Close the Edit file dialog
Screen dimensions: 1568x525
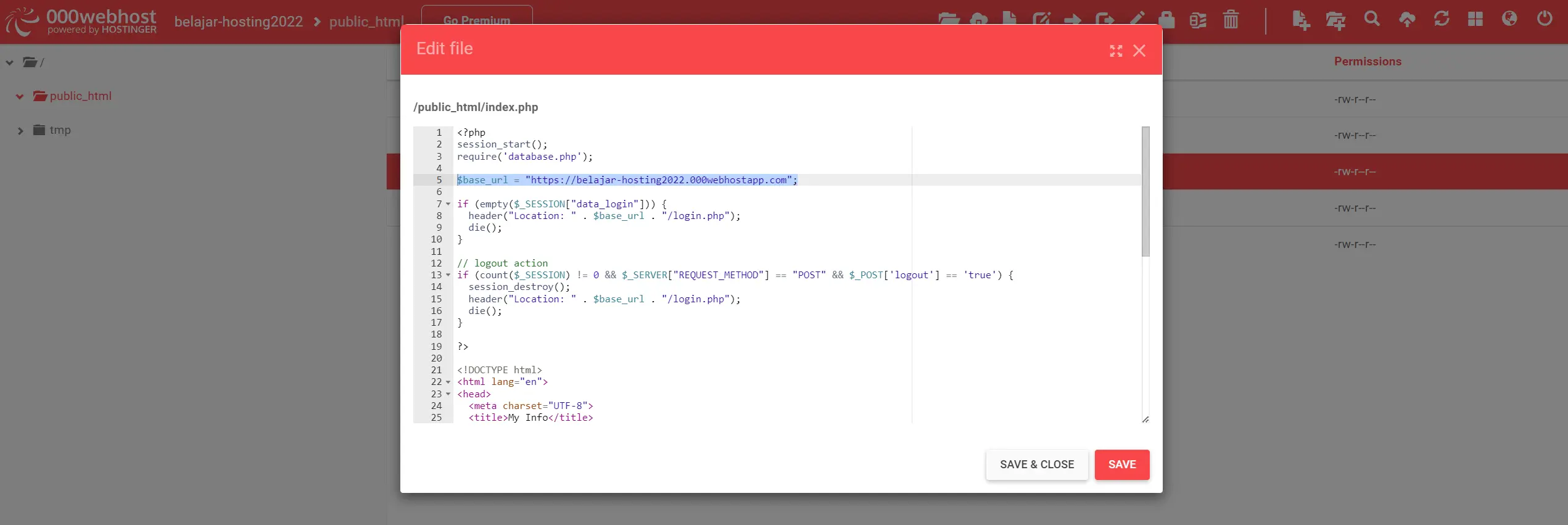pos(1139,51)
